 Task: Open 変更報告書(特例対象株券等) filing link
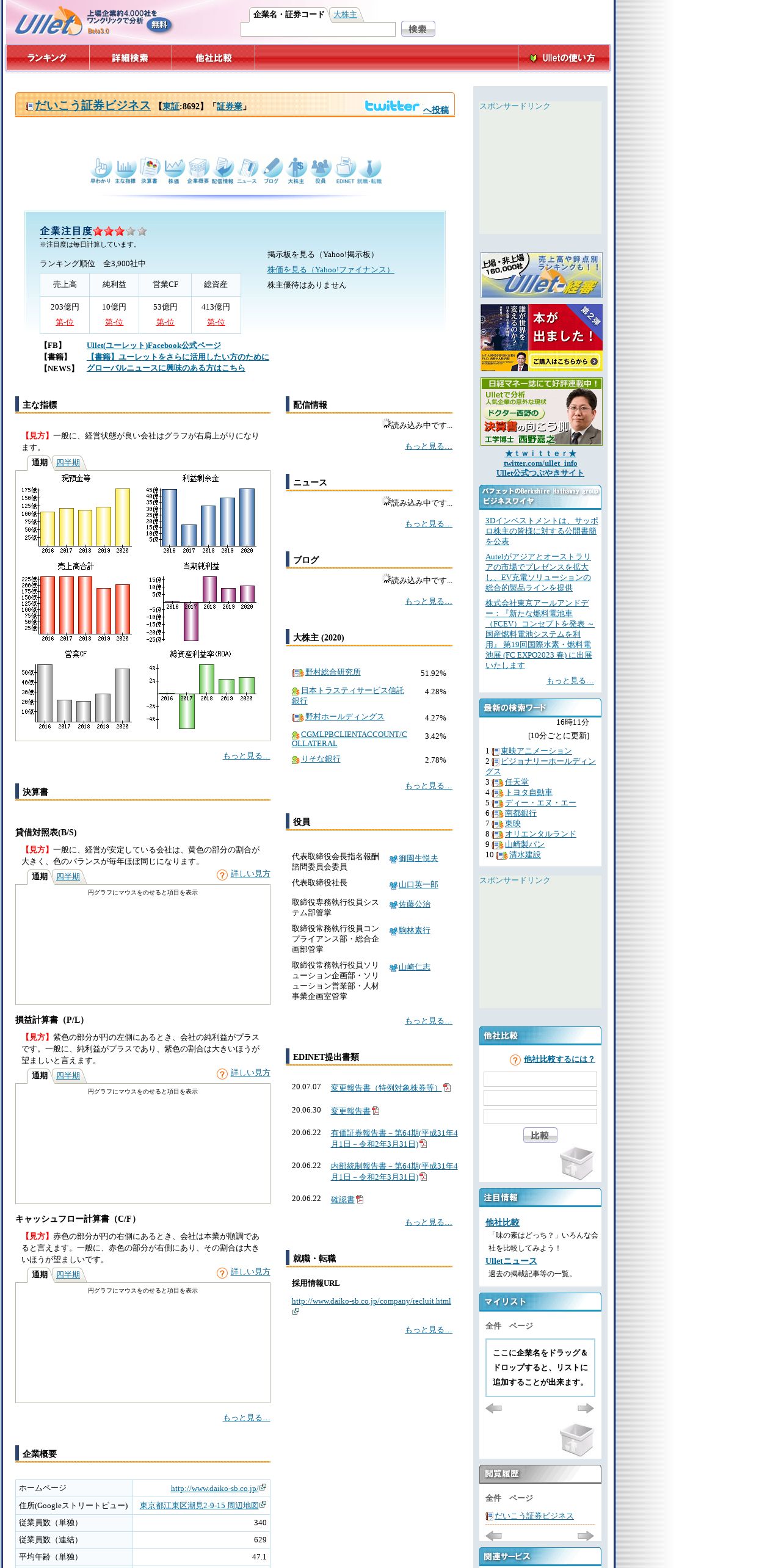tap(386, 1088)
